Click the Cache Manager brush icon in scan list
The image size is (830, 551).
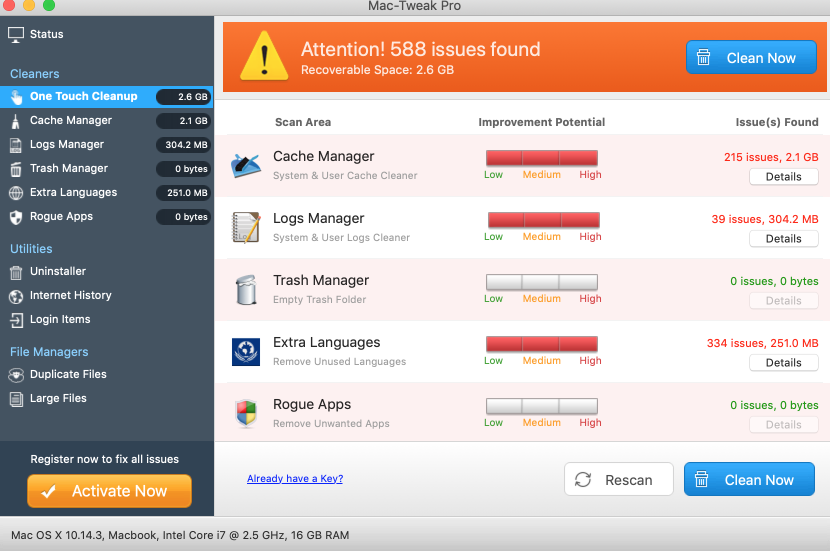(x=245, y=165)
